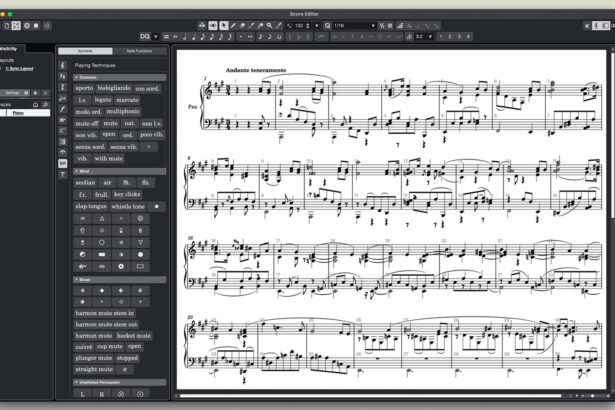Select the Object Selection arrow tool
This screenshot has height=410, width=615.
coord(224,26)
